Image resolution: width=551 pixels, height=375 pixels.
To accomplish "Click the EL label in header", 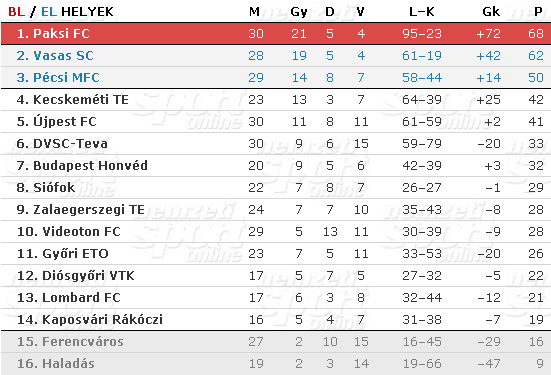I will click(x=49, y=12).
